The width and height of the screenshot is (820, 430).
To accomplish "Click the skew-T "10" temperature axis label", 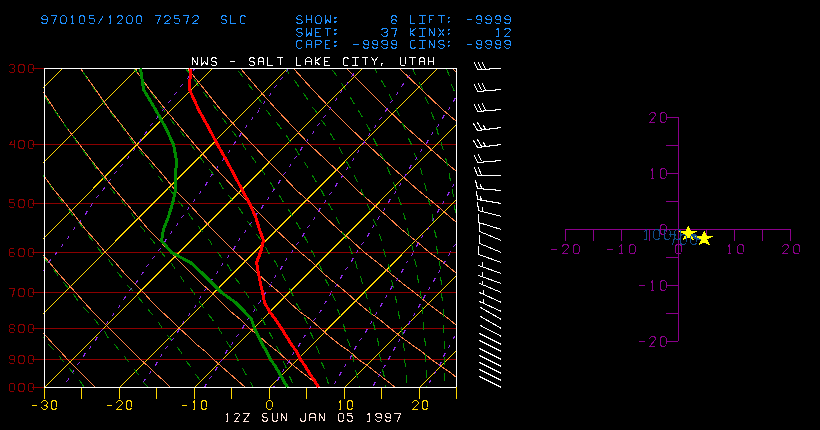I will click(x=345, y=405).
